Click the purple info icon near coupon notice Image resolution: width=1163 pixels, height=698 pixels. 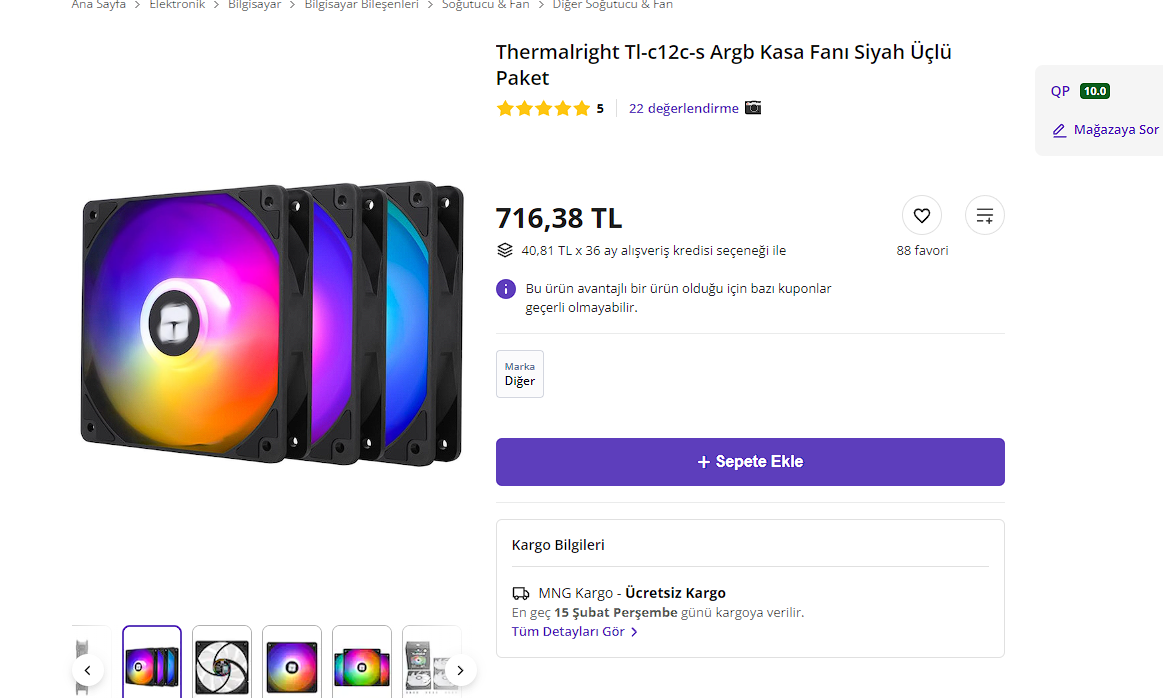pyautogui.click(x=506, y=289)
